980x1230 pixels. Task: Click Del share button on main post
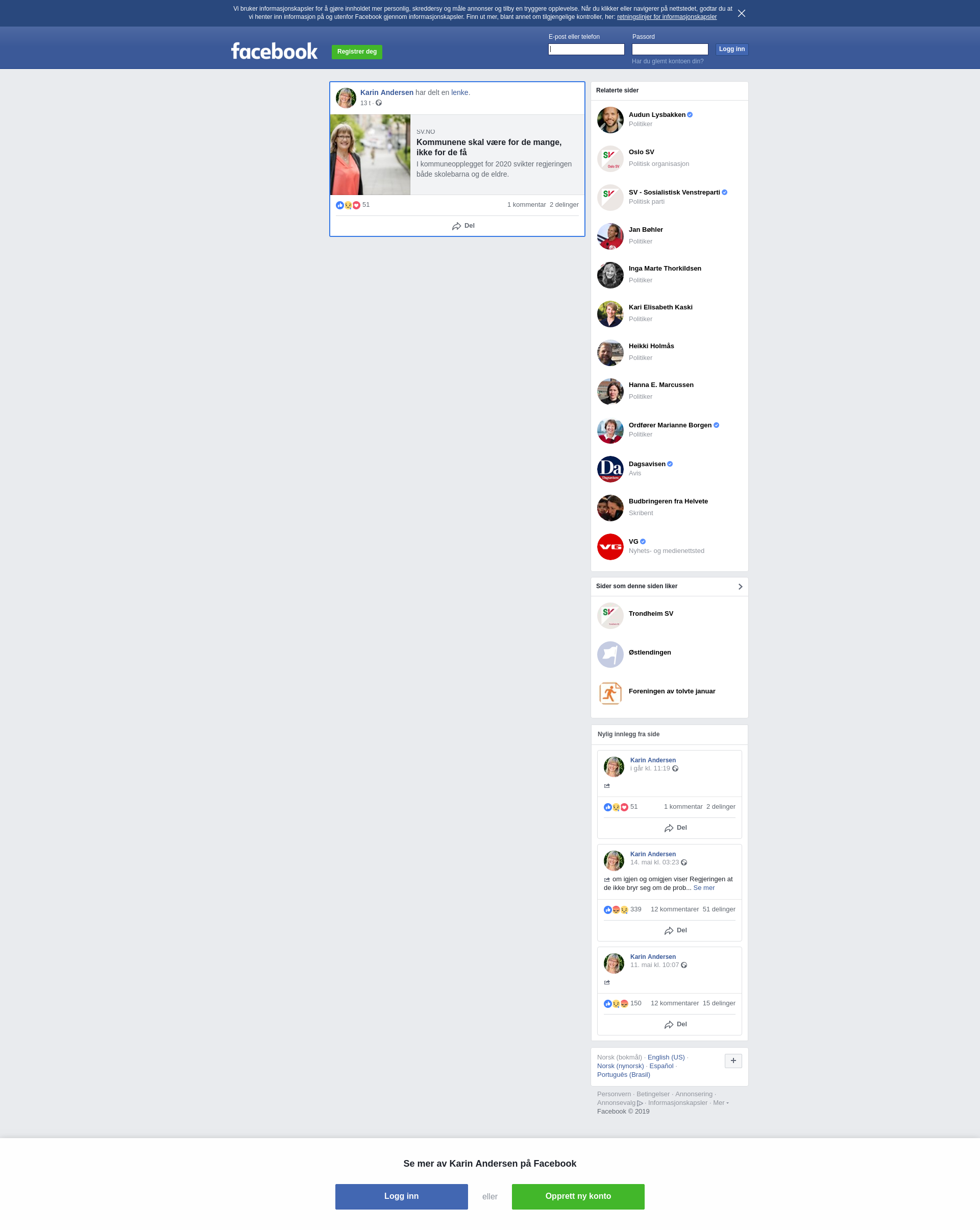pos(463,226)
